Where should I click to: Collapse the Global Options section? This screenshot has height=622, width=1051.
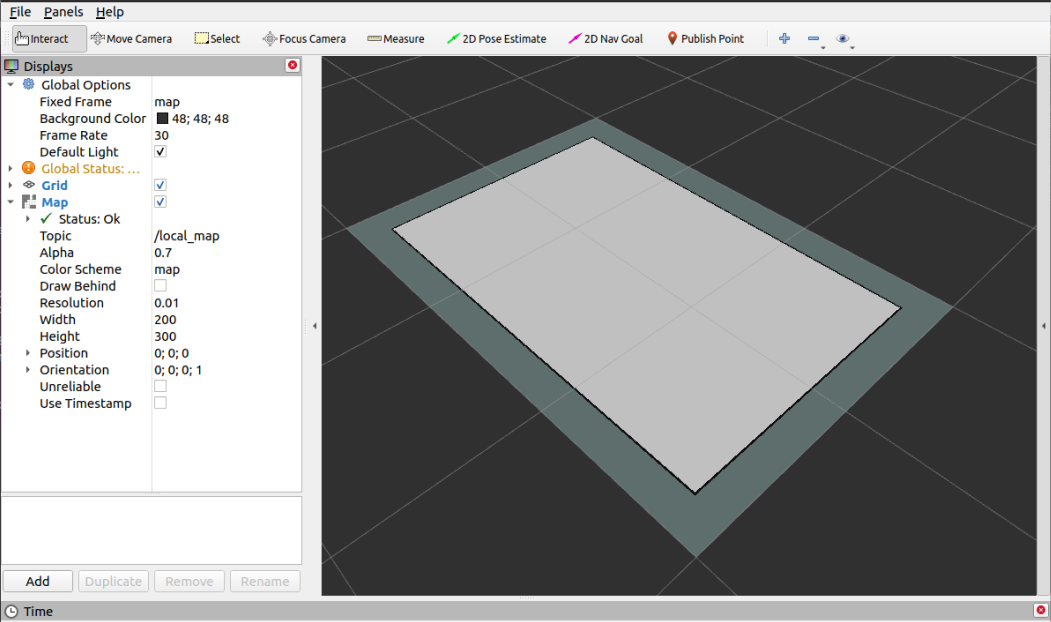pos(11,84)
